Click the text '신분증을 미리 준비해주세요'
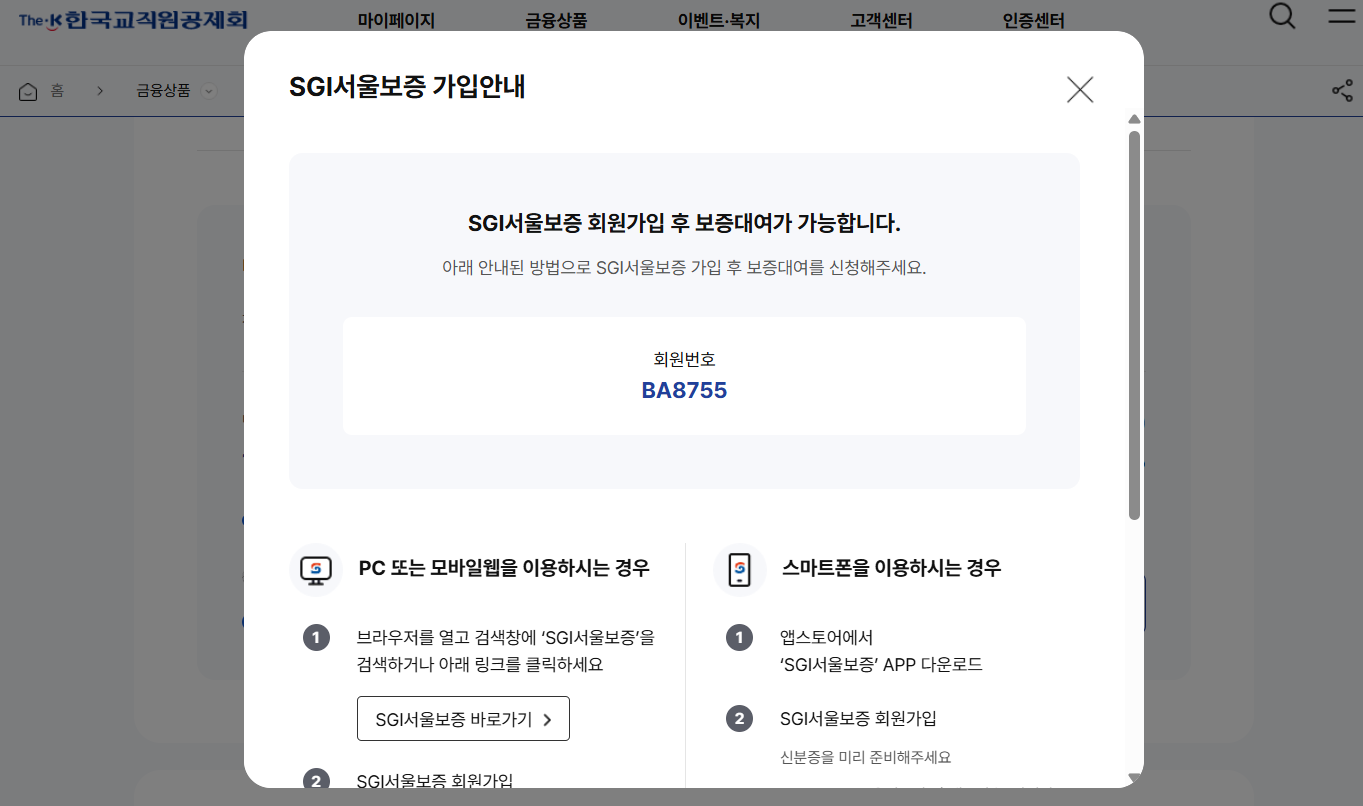The width and height of the screenshot is (1363, 806). [x=865, y=757]
